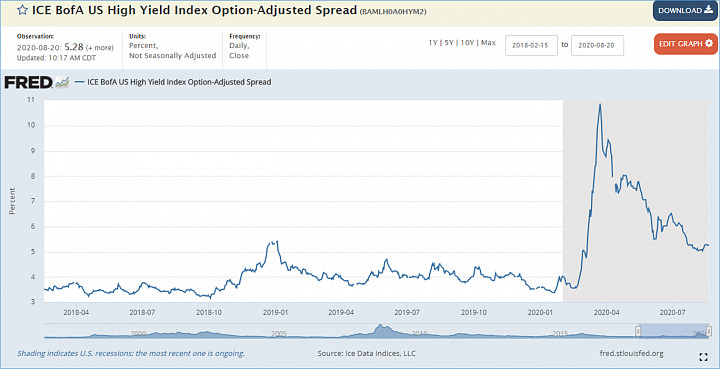Click the end date field 2020-08-20
The height and width of the screenshot is (369, 720).
(597, 45)
